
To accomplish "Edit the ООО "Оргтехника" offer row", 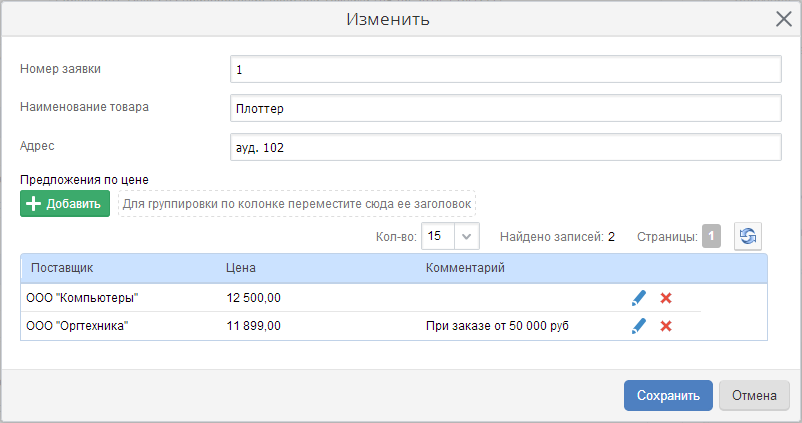I will coord(639,326).
